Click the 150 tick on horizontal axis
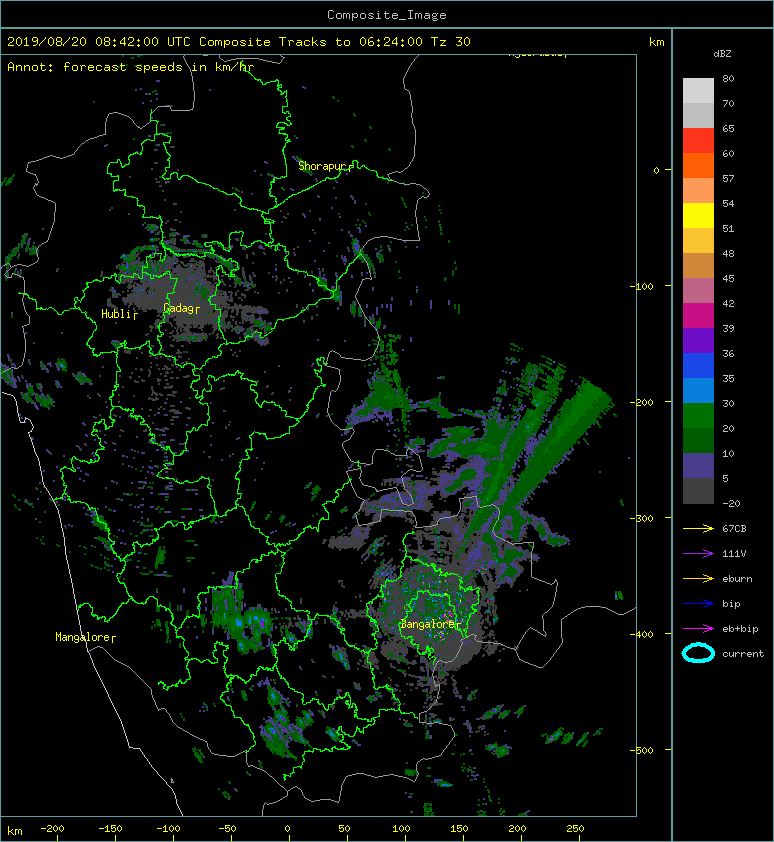 click(459, 829)
